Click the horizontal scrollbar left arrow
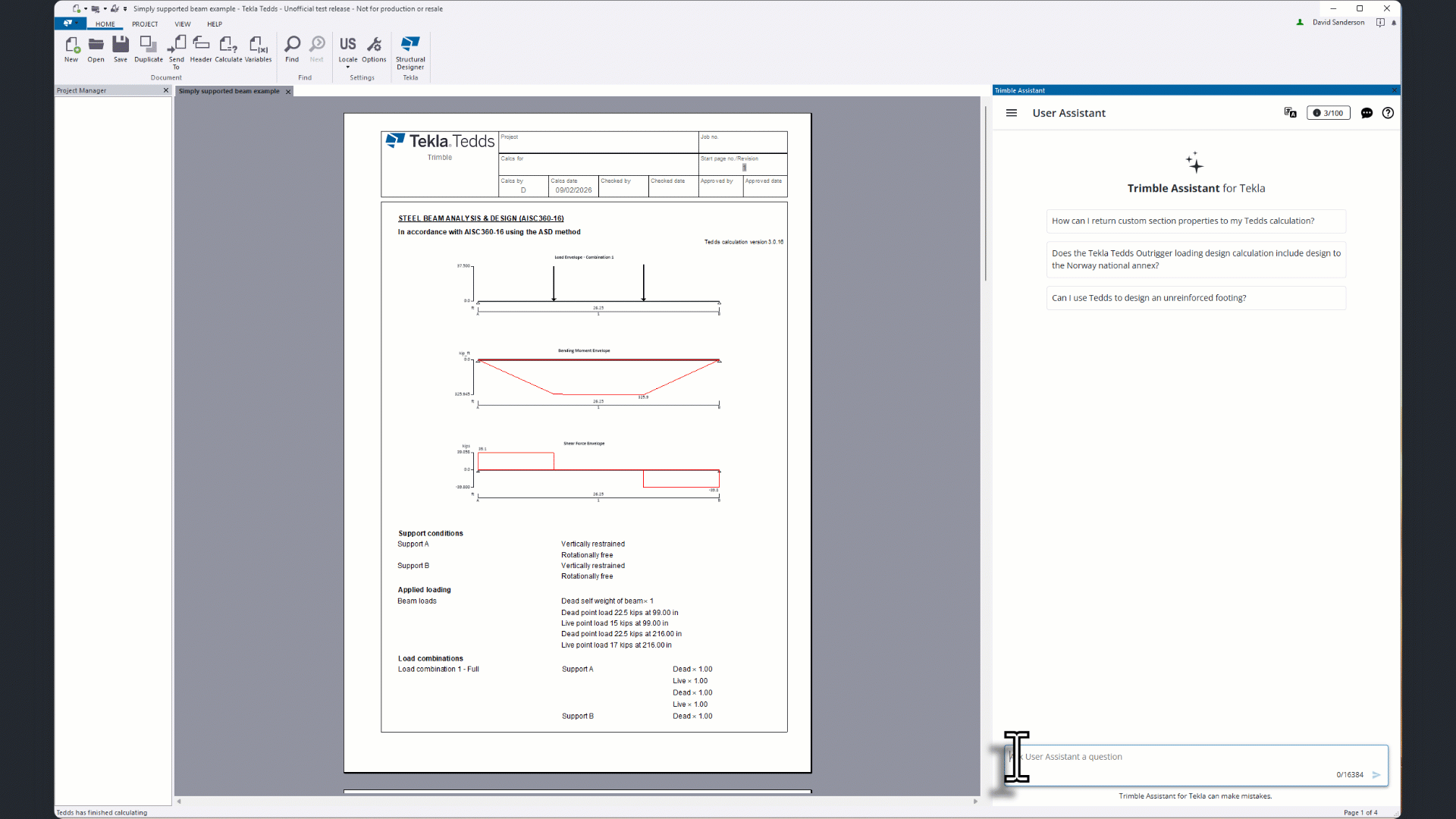Screen dimensions: 1456x819 179,801
